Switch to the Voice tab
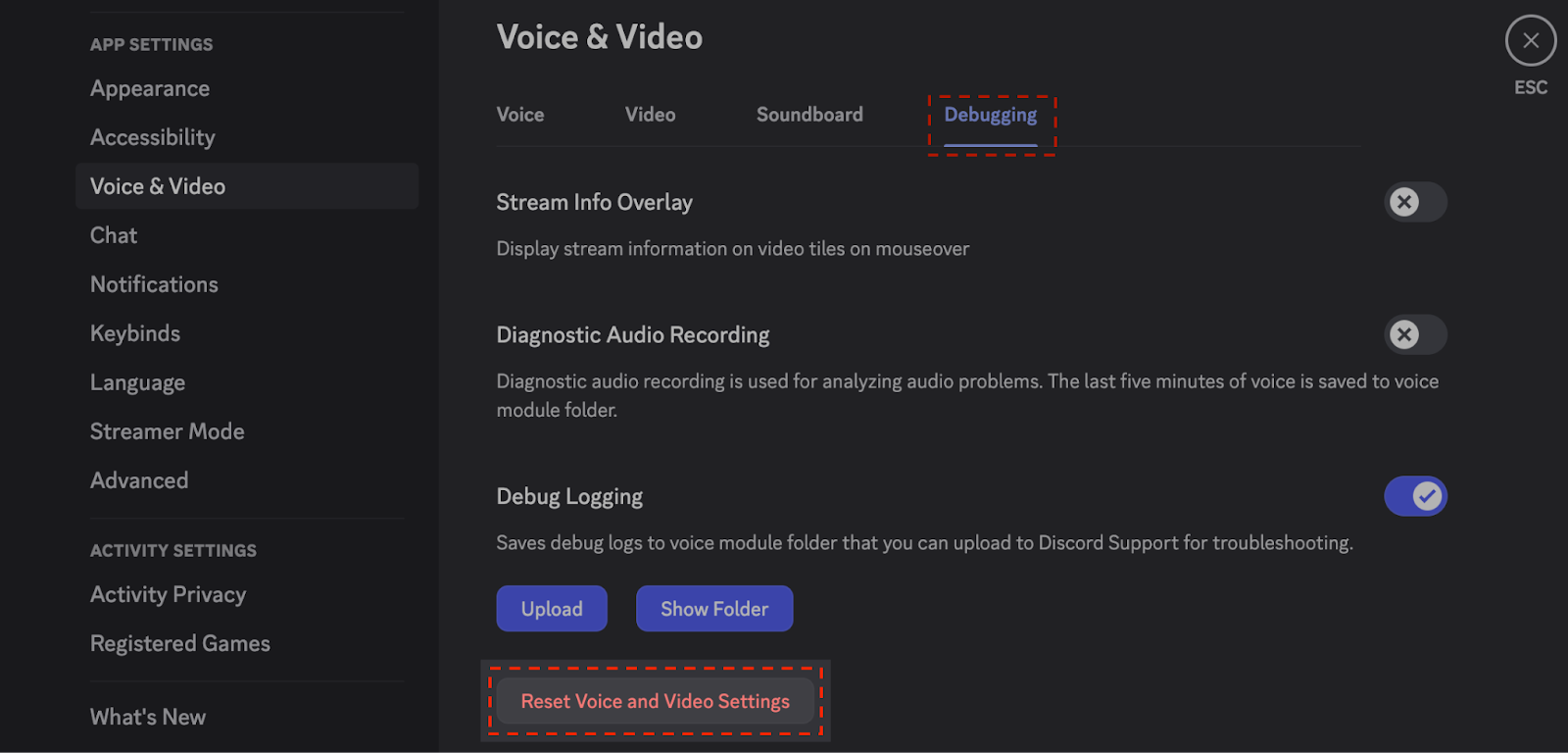This screenshot has width=1568, height=753. click(520, 115)
